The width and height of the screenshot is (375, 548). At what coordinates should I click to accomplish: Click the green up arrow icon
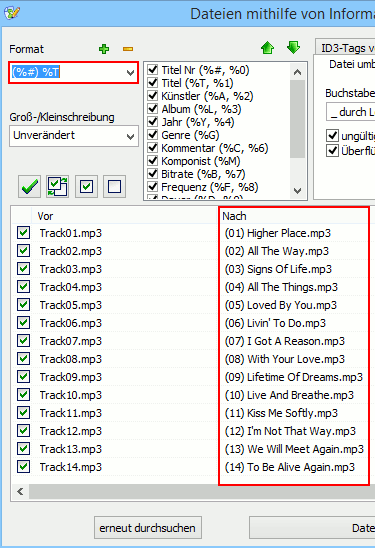click(267, 48)
